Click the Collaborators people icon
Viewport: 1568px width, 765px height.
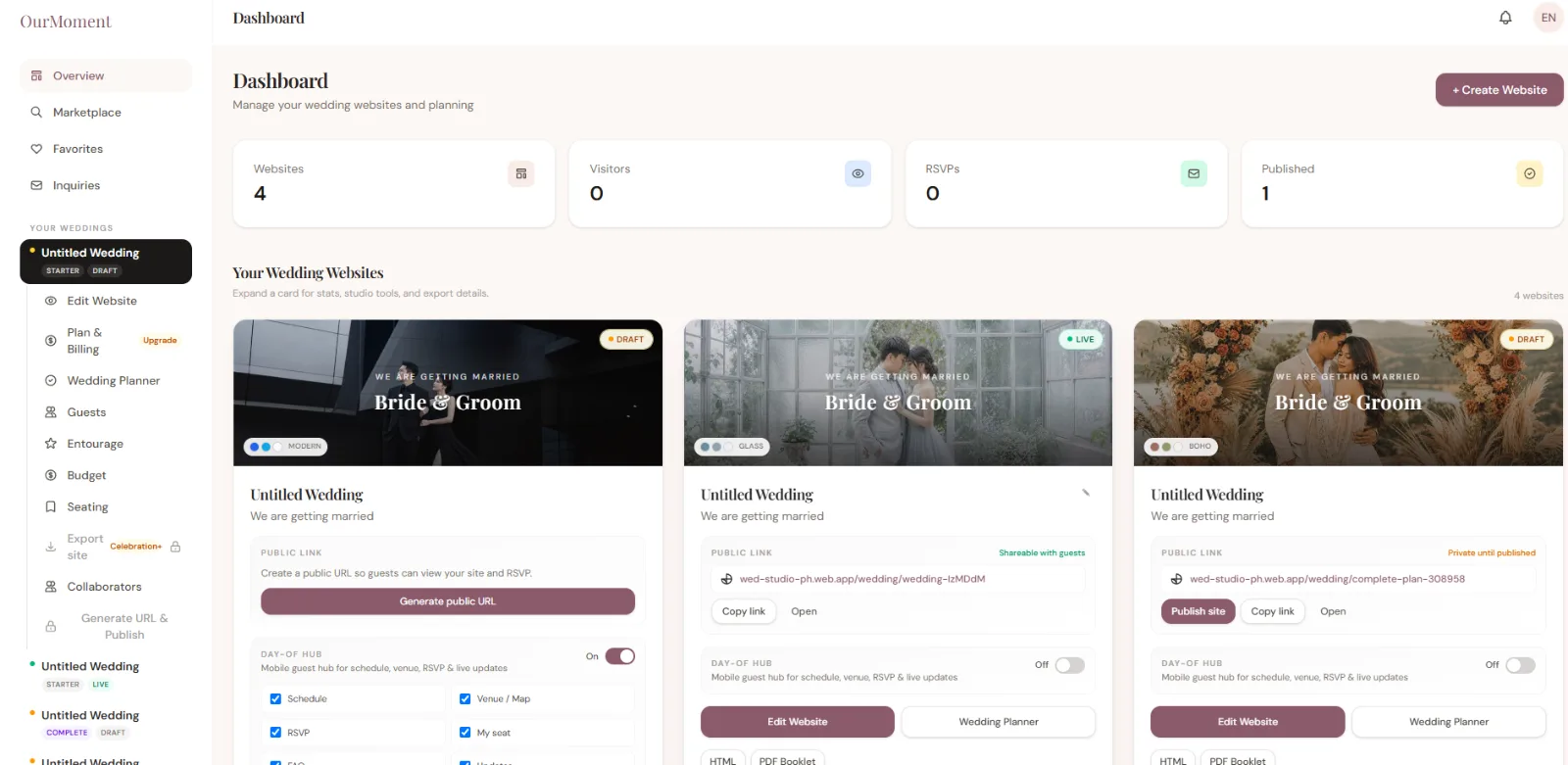click(51, 587)
